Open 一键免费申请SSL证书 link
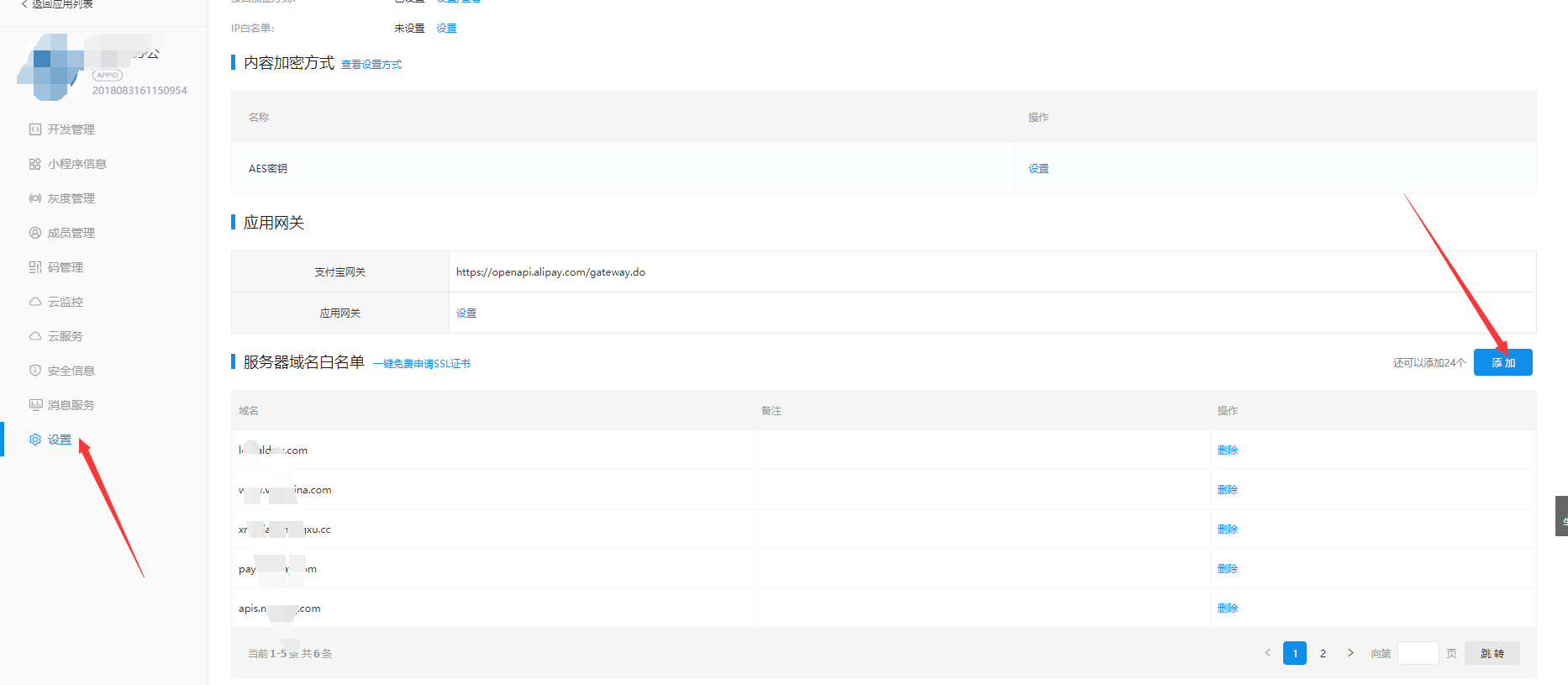Image resolution: width=1568 pixels, height=685 pixels. pos(422,364)
